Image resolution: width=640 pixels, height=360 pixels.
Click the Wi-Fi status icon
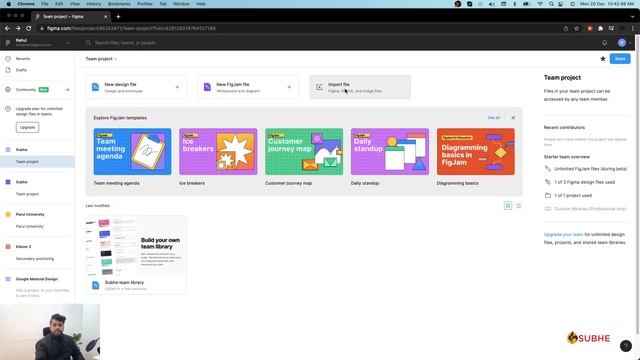pos(540,4)
